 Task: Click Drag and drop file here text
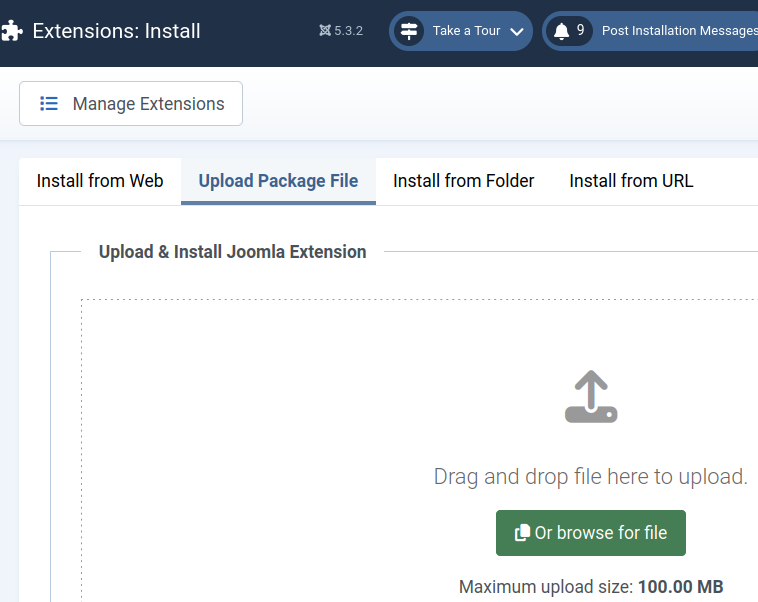pos(591,477)
